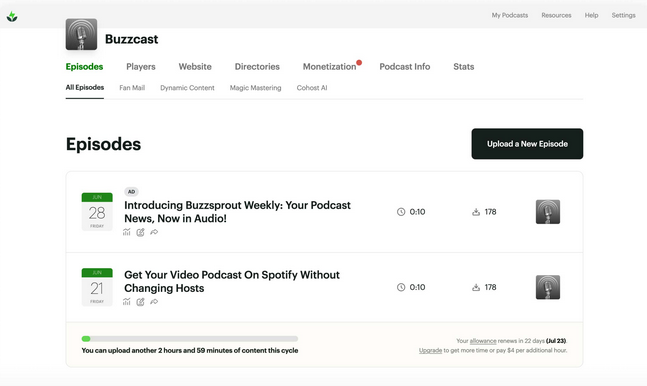The width and height of the screenshot is (647, 386).
Task: Open the Directories tab
Action: [257, 66]
